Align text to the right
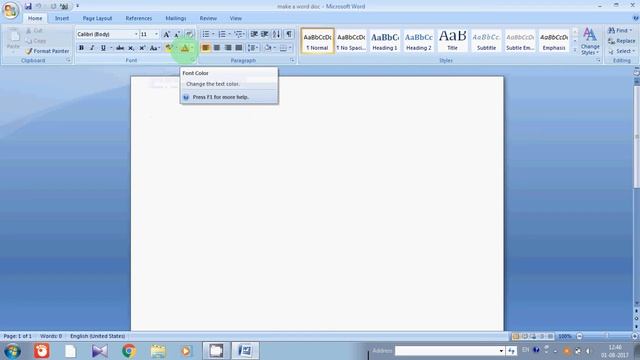 [x=228, y=48]
